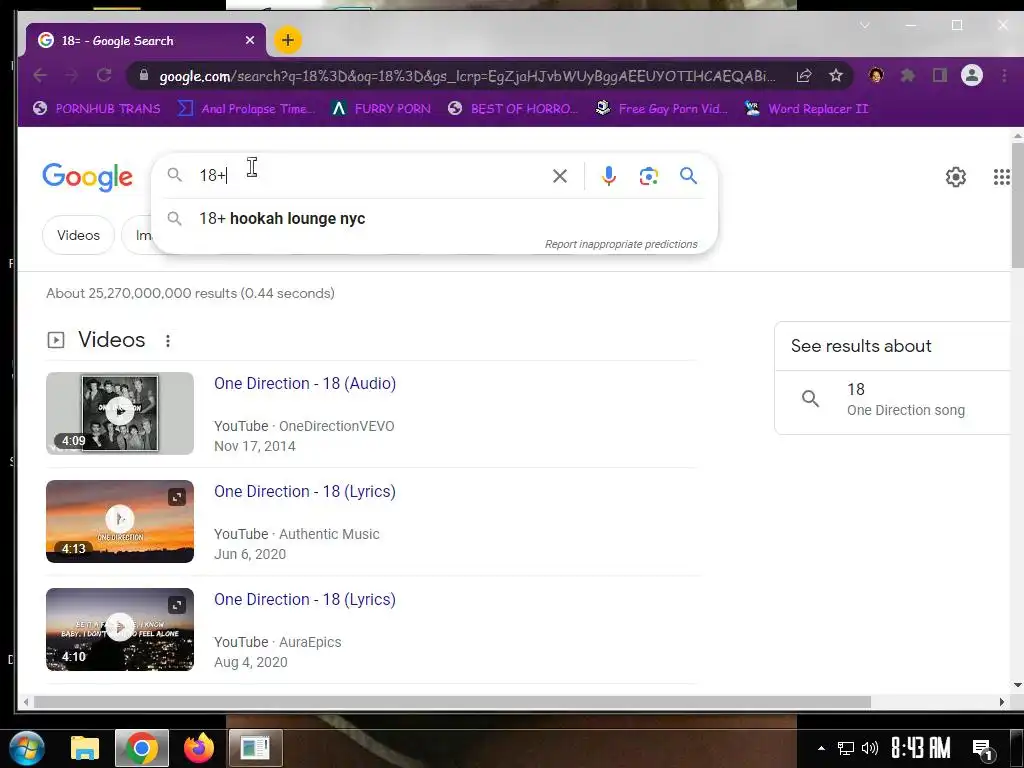The image size is (1024, 768).
Task: Expand preview on the 4:13 thumbnail
Action: [x=177, y=498]
